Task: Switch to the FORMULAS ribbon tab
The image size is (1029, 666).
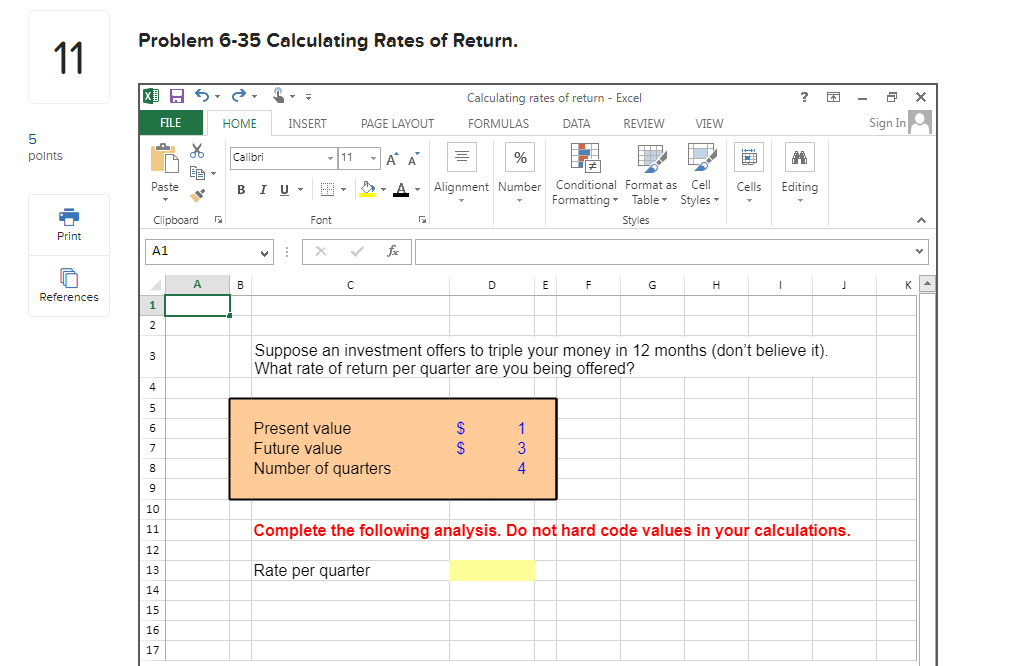Action: (x=498, y=123)
